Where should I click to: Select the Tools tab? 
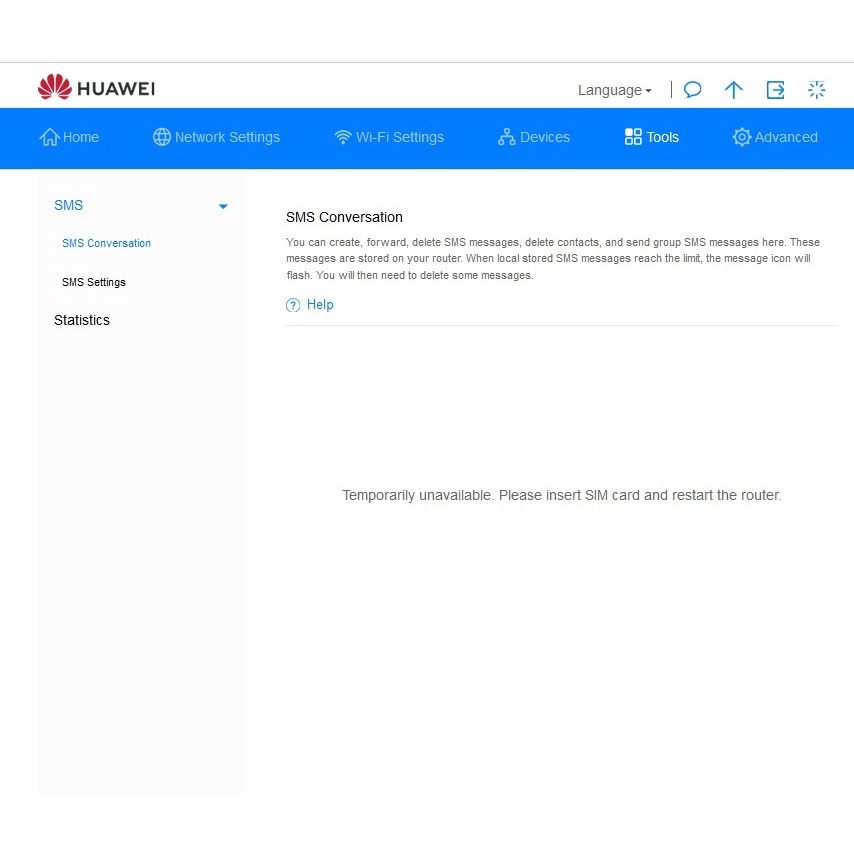(x=651, y=137)
